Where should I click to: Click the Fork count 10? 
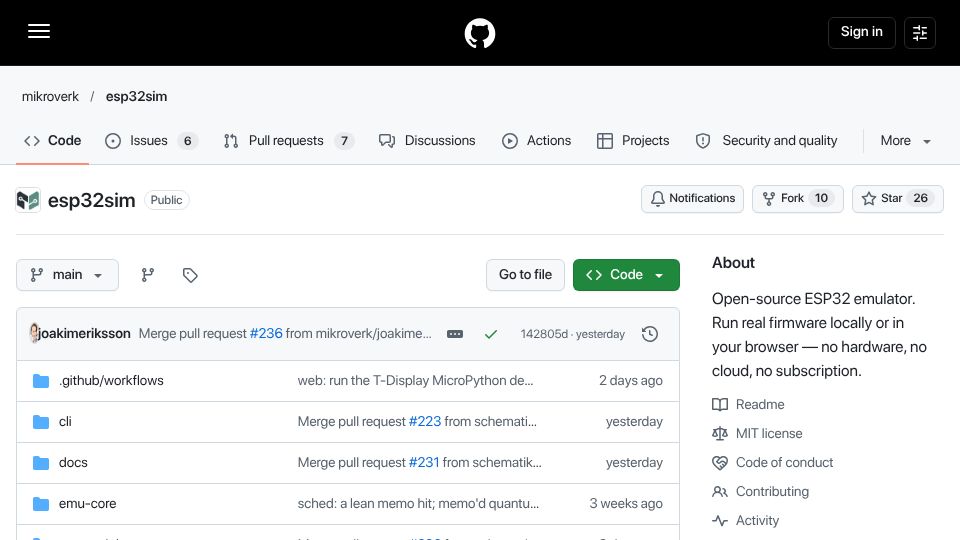point(821,198)
